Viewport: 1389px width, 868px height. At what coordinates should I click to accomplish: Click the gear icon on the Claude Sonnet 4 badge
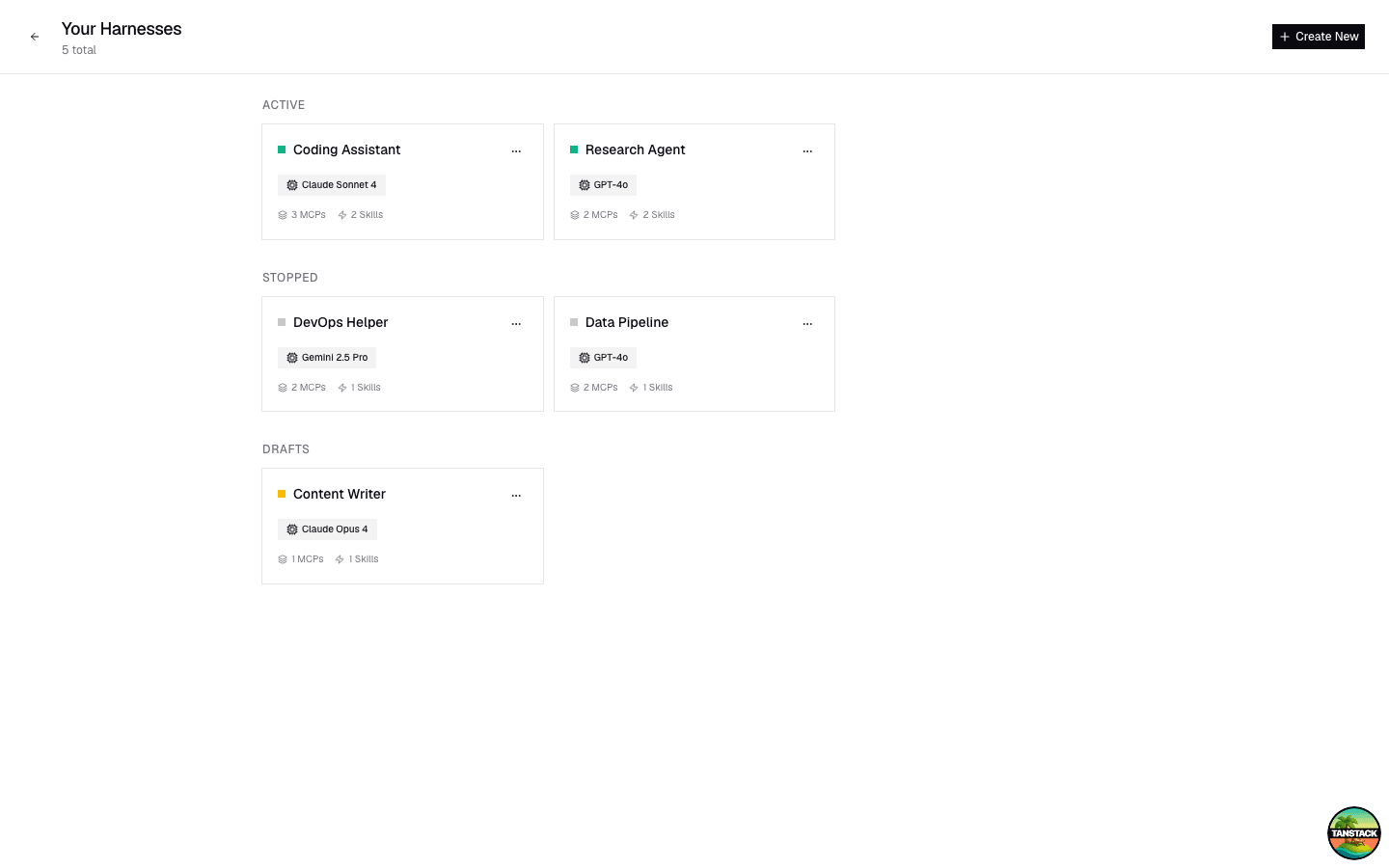click(x=292, y=184)
